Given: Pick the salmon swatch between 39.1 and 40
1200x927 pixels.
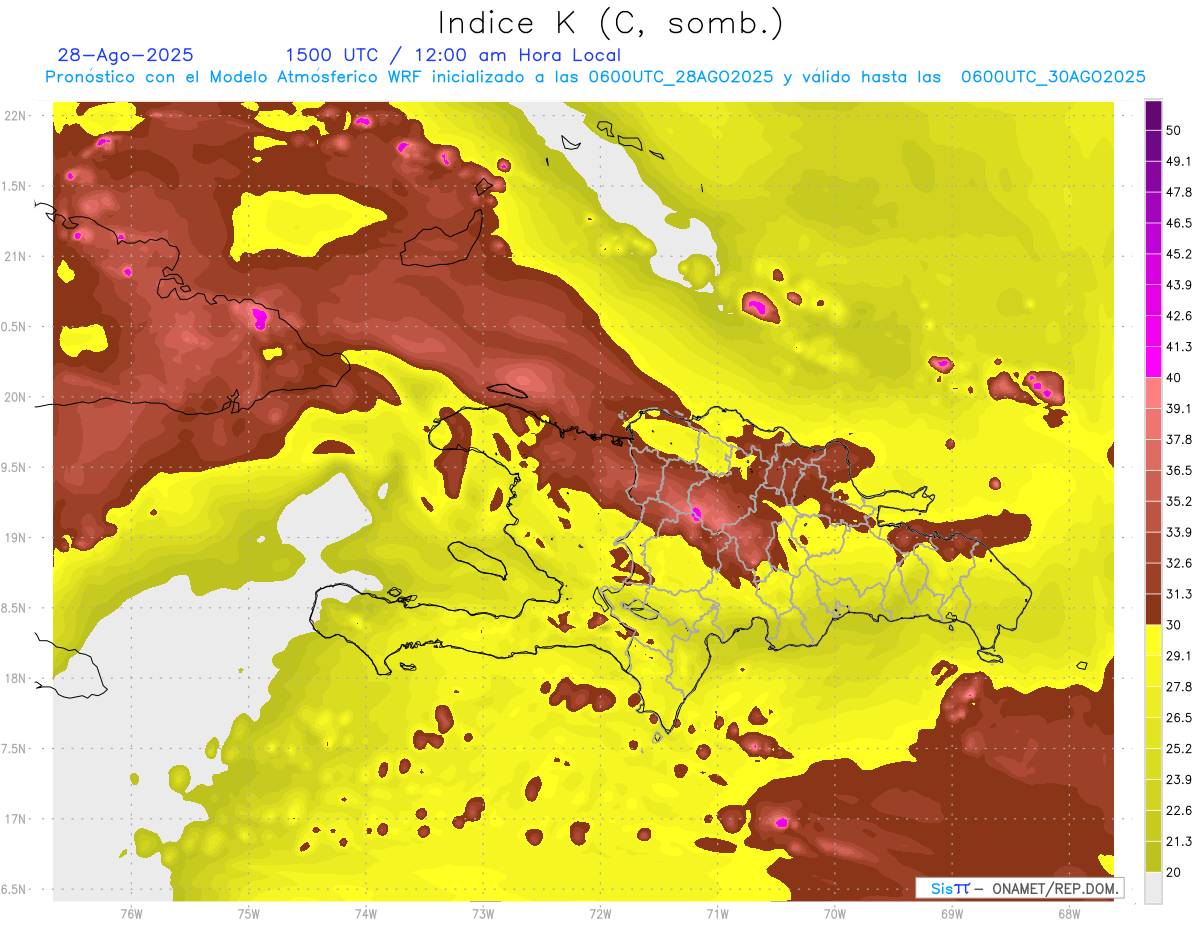Looking at the screenshot, I should click(x=1153, y=393).
